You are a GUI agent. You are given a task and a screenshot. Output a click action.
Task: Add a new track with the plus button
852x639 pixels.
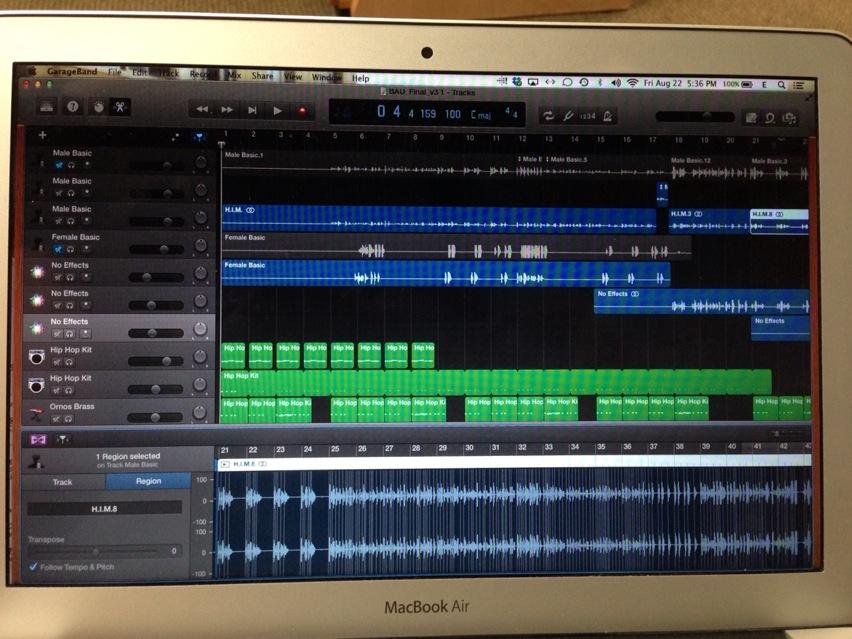(x=42, y=134)
